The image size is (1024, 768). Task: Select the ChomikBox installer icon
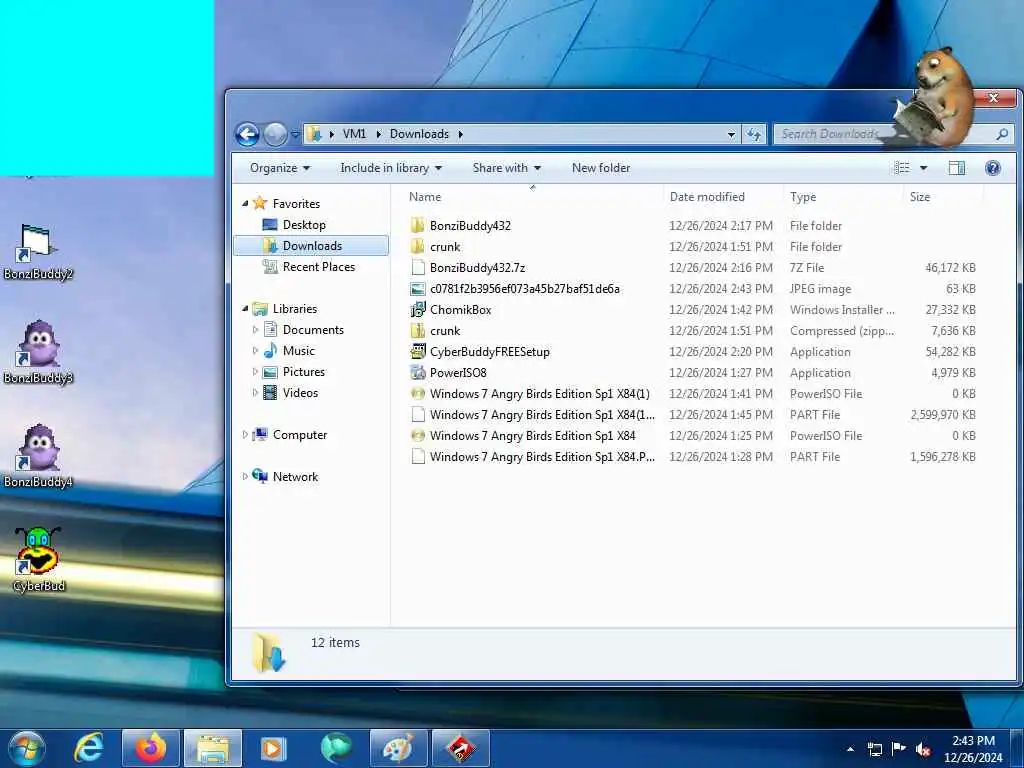click(417, 310)
